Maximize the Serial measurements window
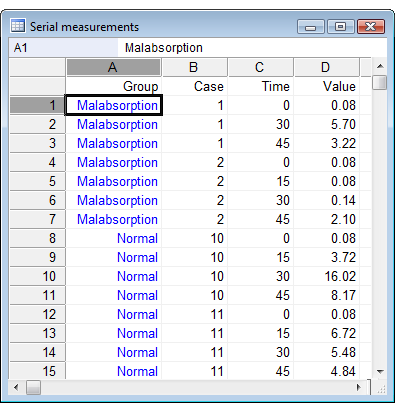The height and width of the screenshot is (403, 395). pos(340,27)
